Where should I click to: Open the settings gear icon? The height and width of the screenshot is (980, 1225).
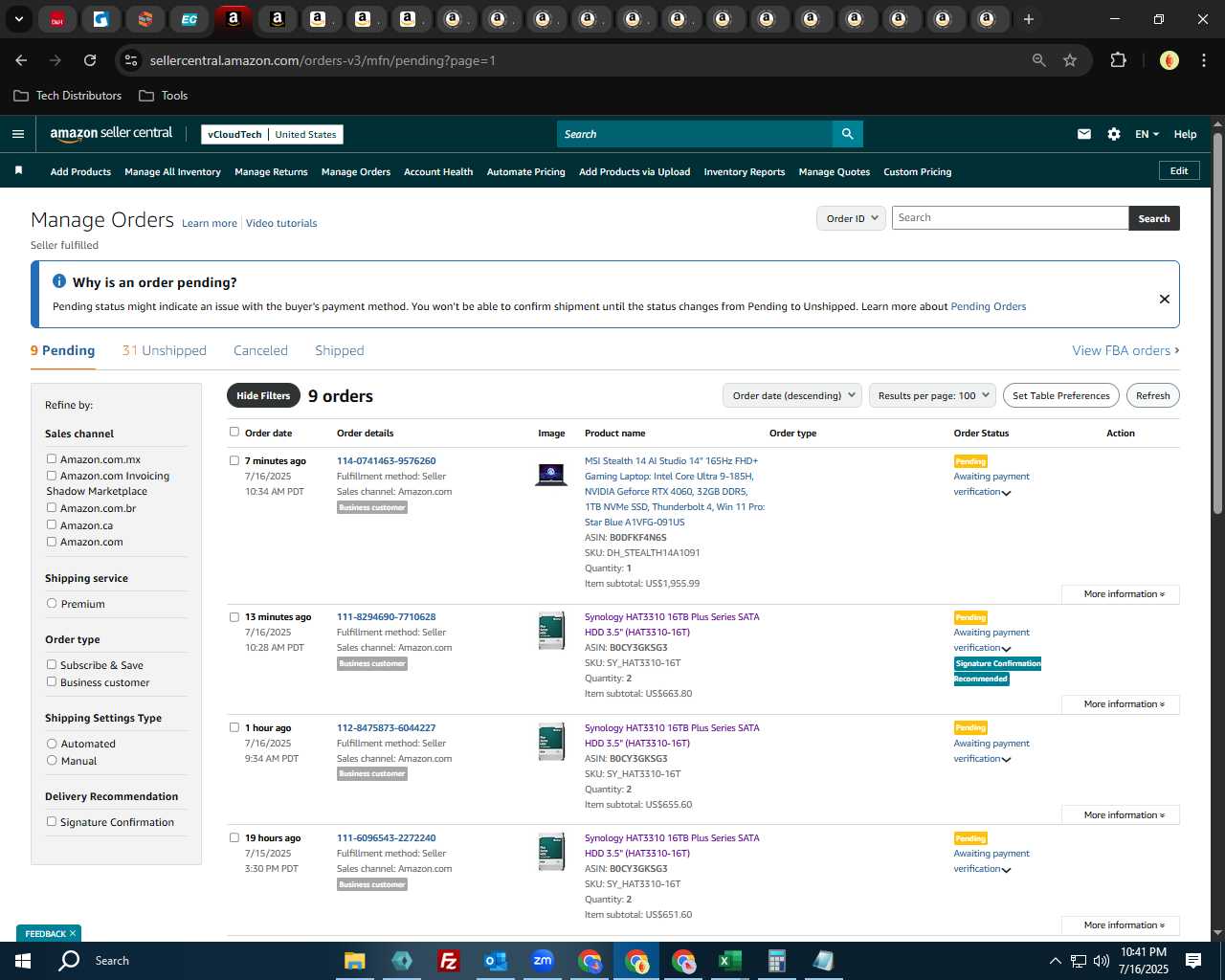point(1114,134)
